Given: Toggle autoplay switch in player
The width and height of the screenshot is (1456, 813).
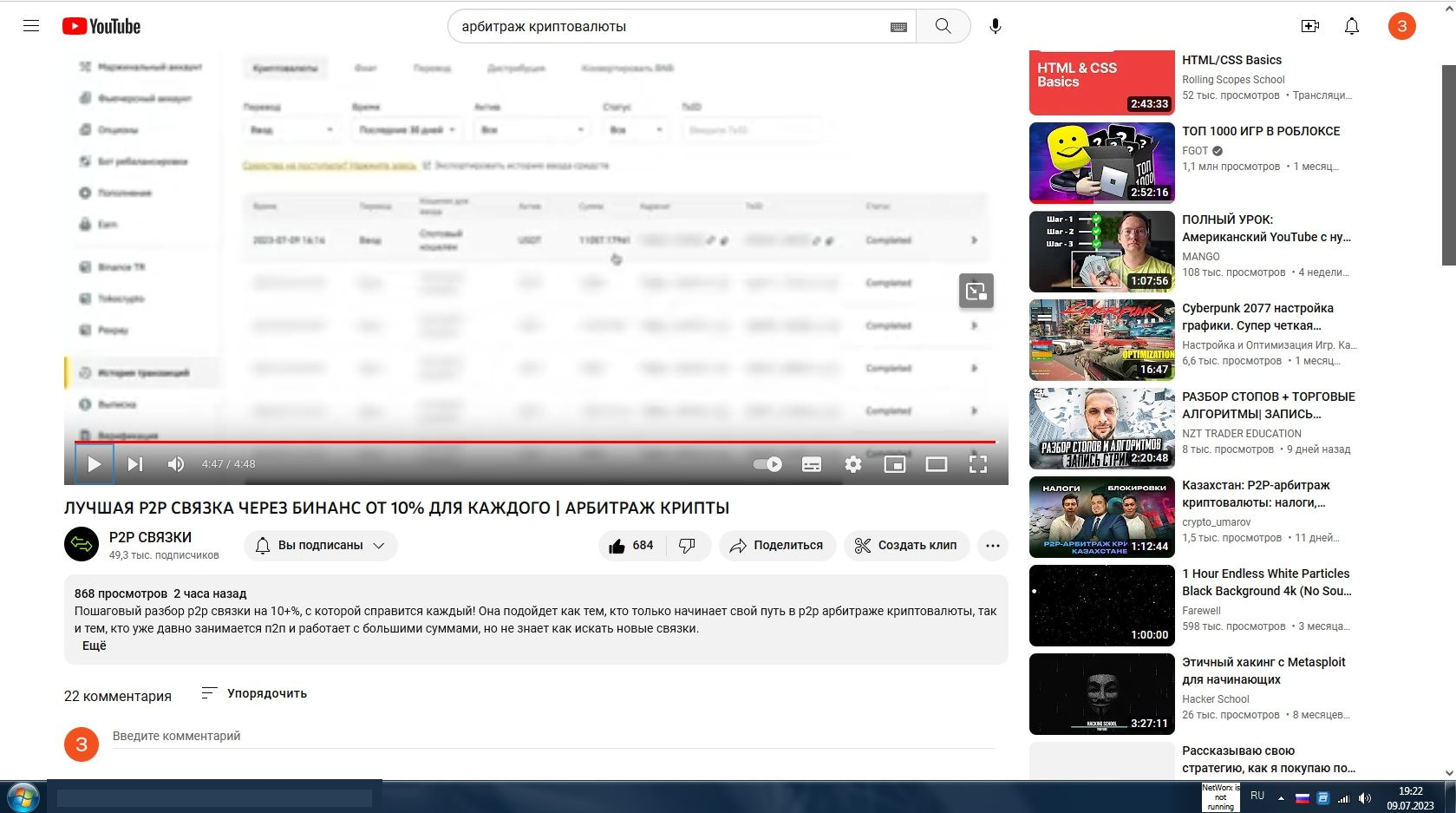Looking at the screenshot, I should pos(767,464).
